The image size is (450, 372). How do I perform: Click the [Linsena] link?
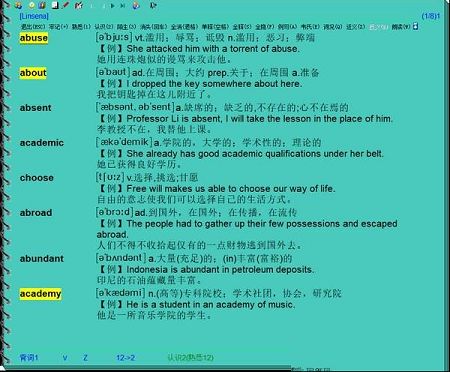[34, 16]
